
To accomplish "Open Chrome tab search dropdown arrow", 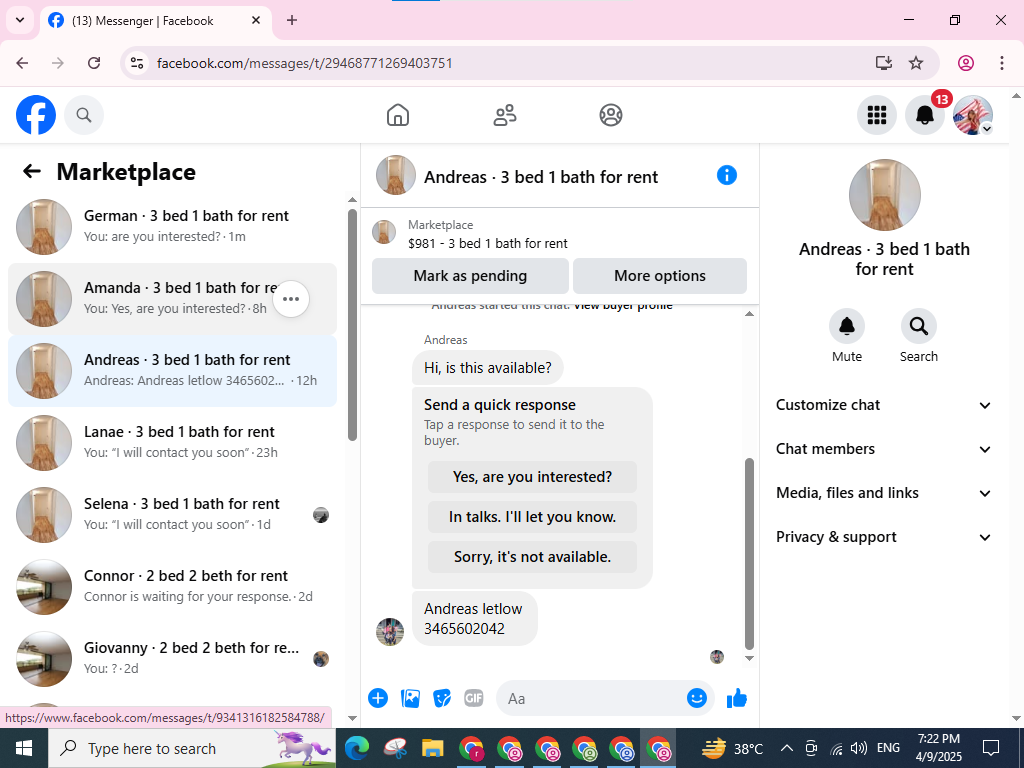I will click(20, 20).
